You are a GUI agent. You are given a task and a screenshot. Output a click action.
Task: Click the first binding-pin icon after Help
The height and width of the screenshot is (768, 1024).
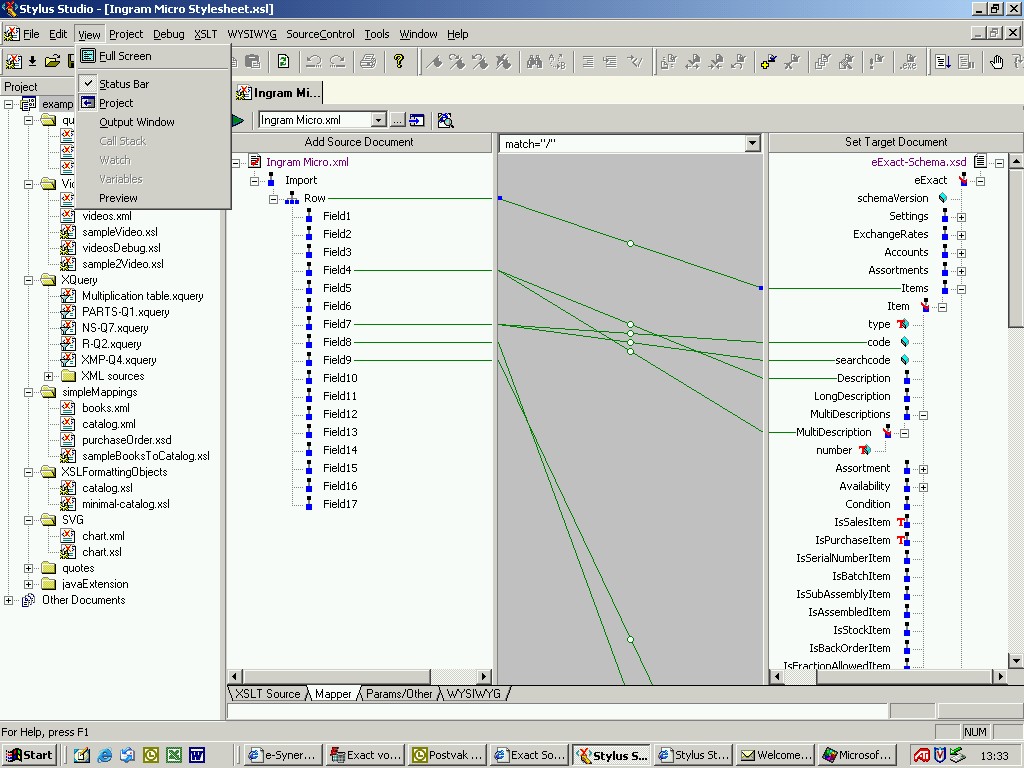click(x=434, y=61)
